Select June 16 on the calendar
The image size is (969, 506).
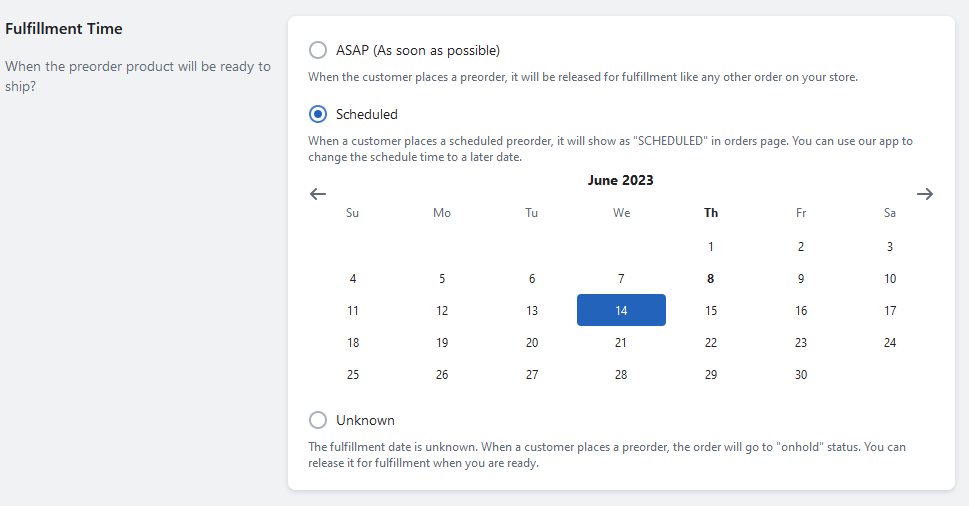[x=800, y=311]
